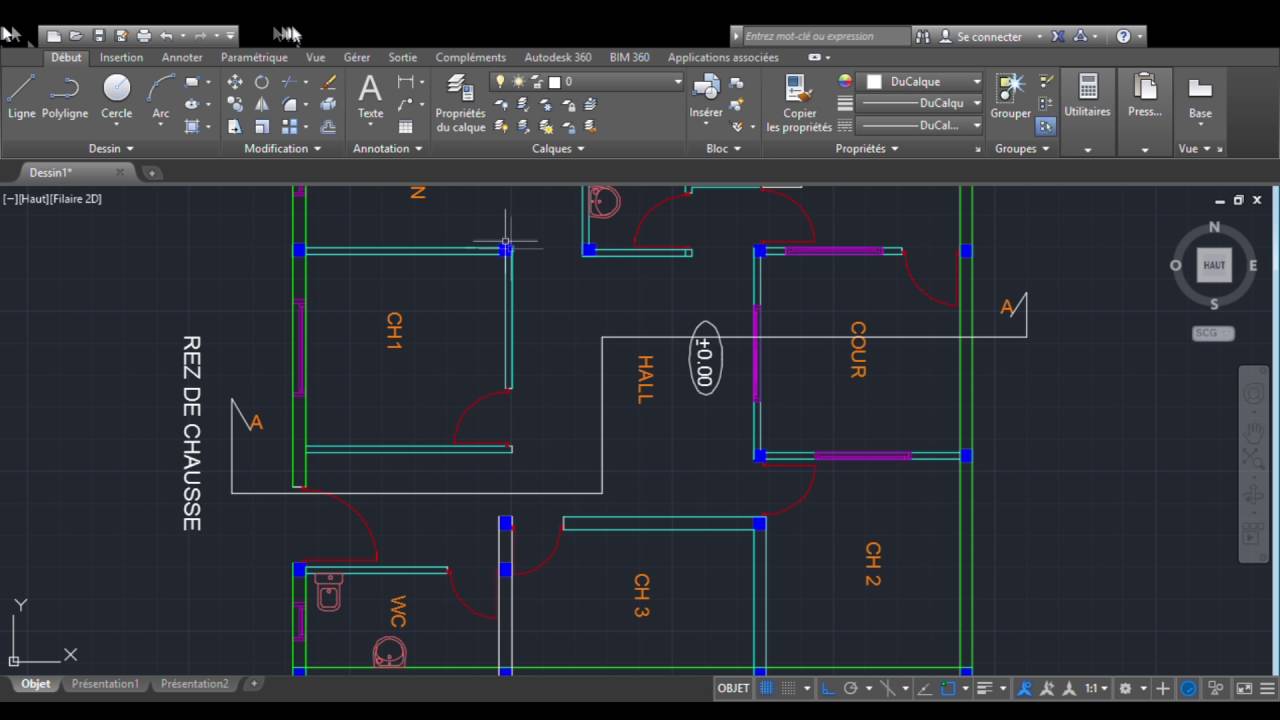
Task: Open the Insertion ribbon tab
Action: 121,58
